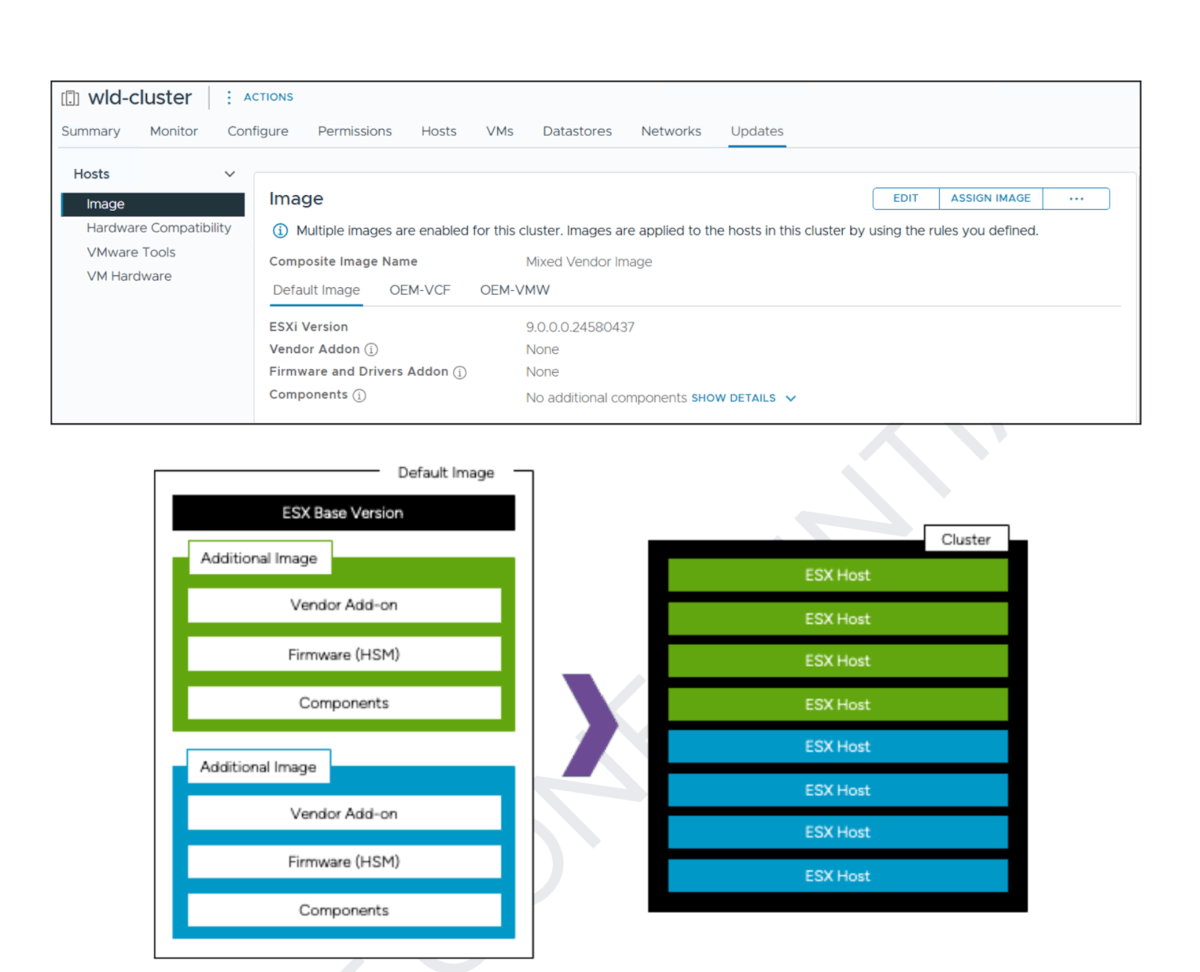Image resolution: width=1200 pixels, height=972 pixels.
Task: Click the Default Image label in diagram
Action: 446,473
